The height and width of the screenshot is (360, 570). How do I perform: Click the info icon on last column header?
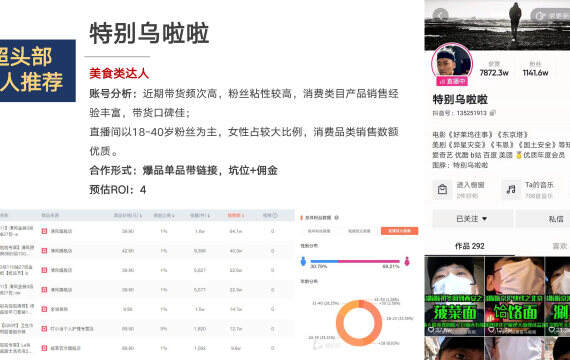pyautogui.click(x=275, y=215)
